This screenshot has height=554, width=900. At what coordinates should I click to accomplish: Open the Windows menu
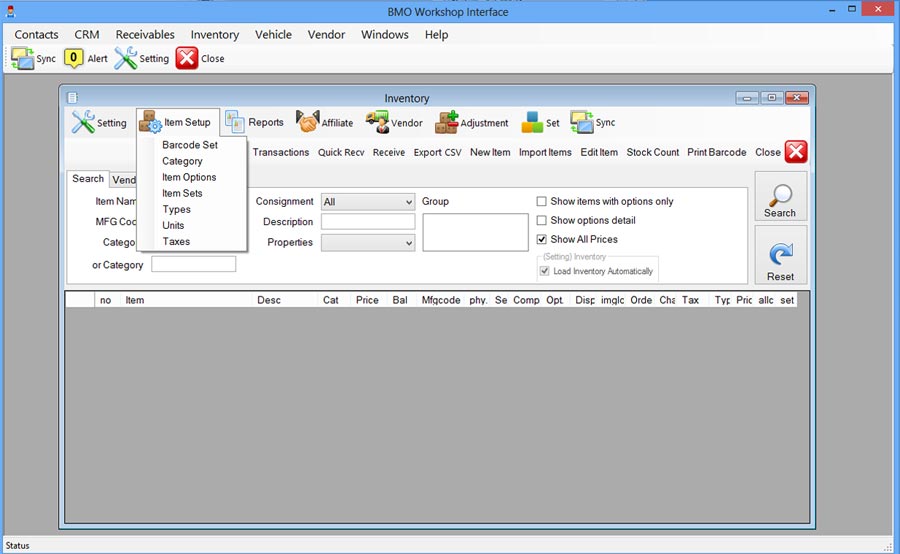point(385,34)
